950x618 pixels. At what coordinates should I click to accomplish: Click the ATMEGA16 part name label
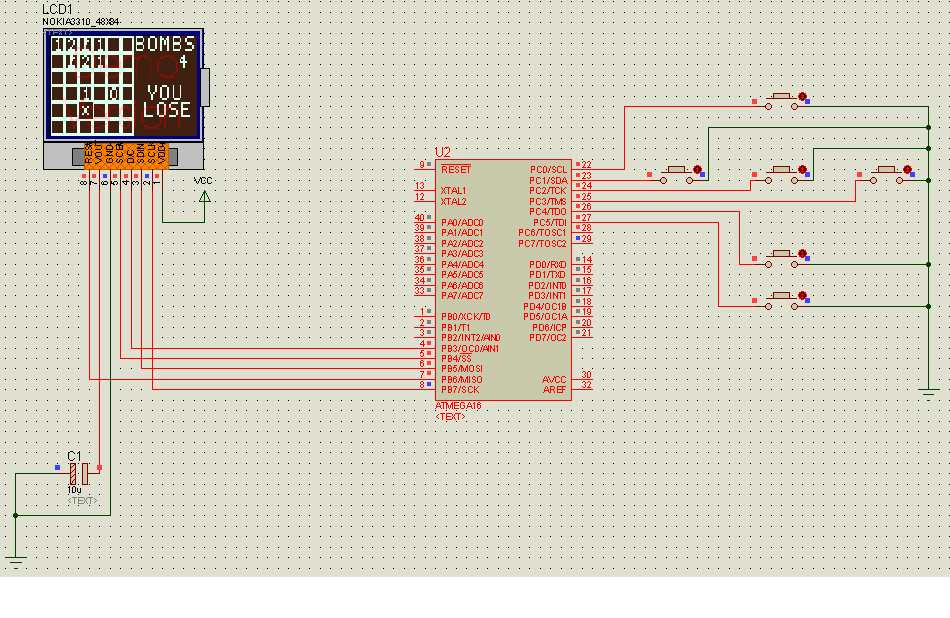pyautogui.click(x=458, y=406)
